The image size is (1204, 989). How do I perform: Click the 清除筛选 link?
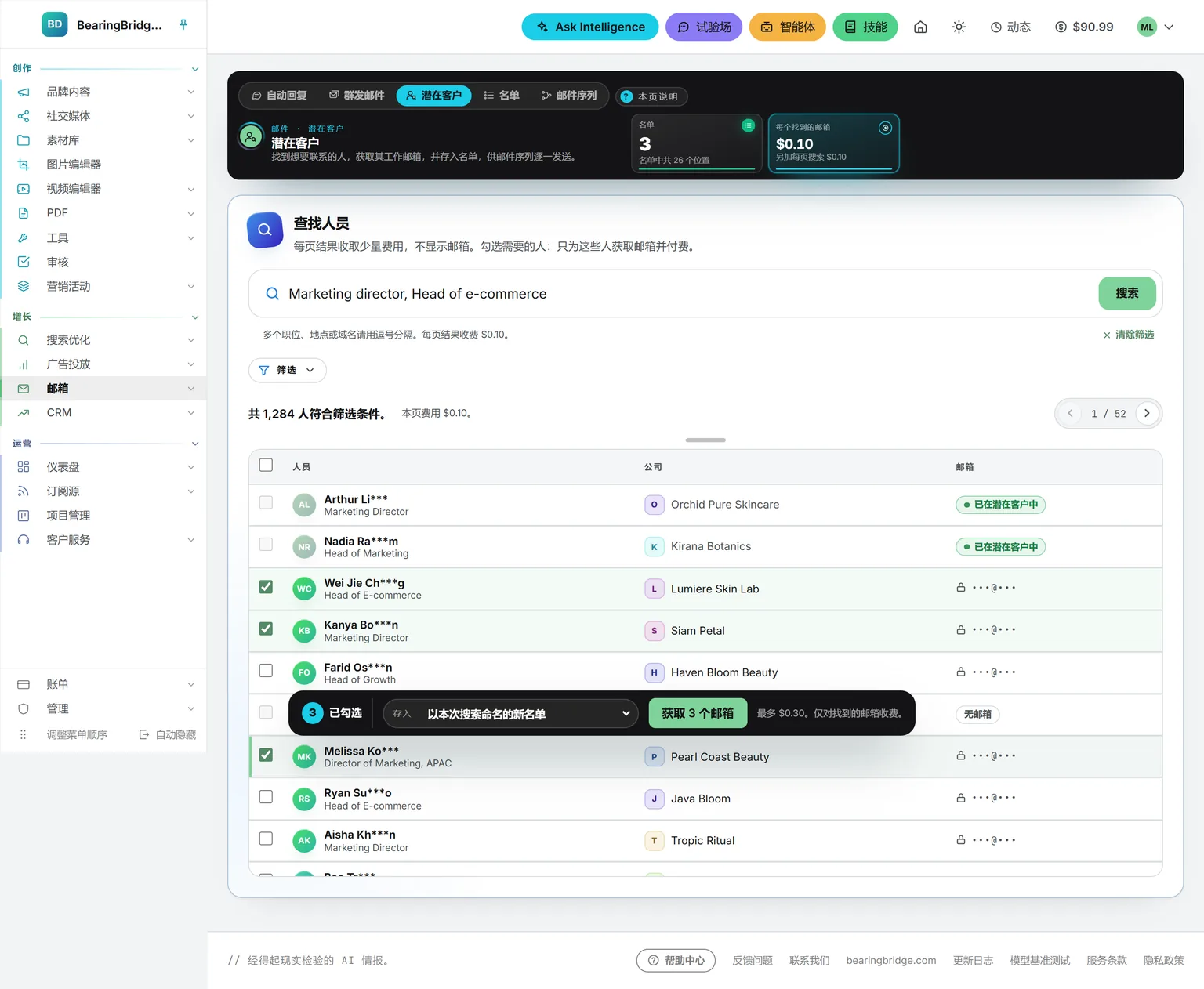[1129, 335]
